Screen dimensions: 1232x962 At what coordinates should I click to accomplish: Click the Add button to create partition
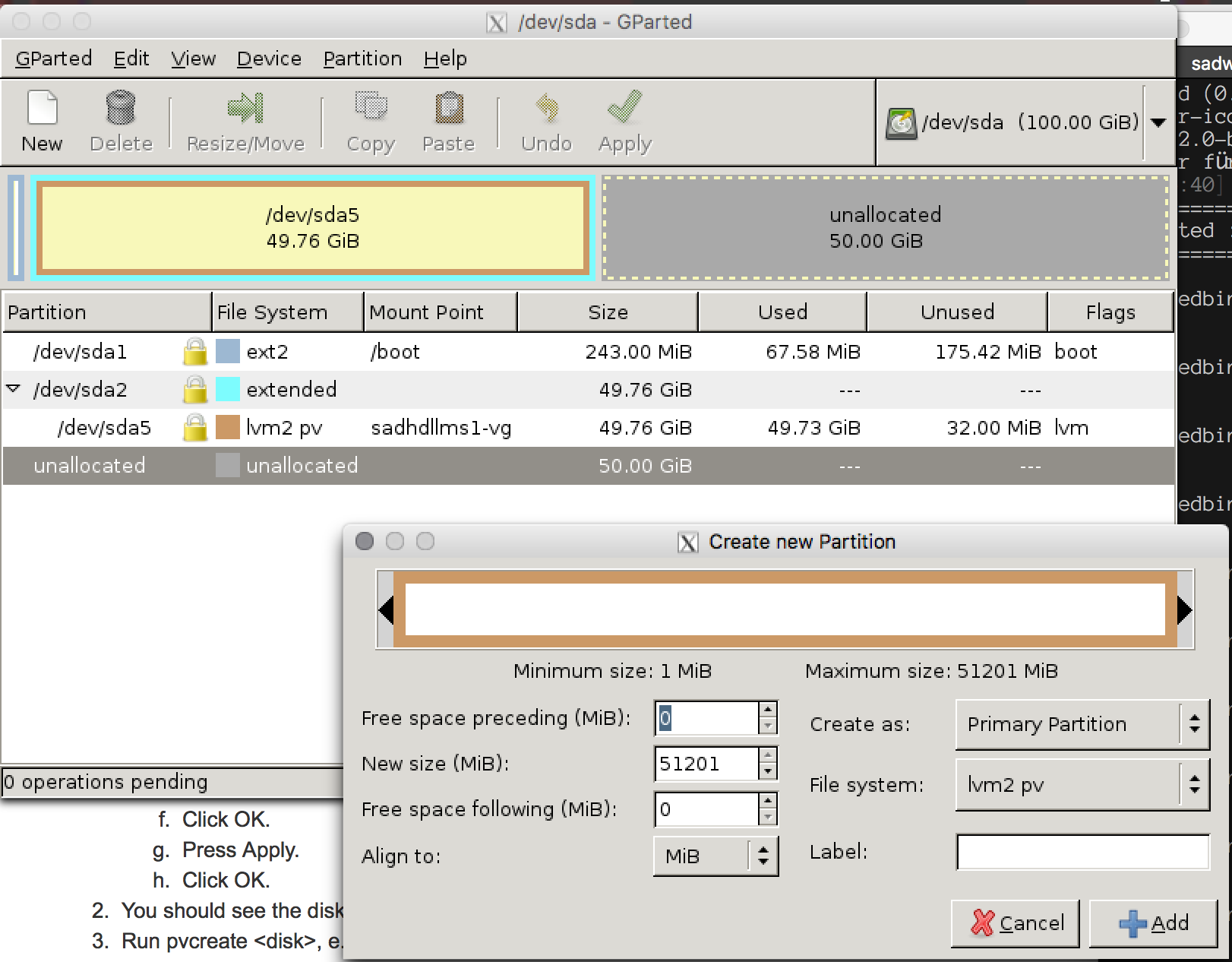pos(1153,923)
